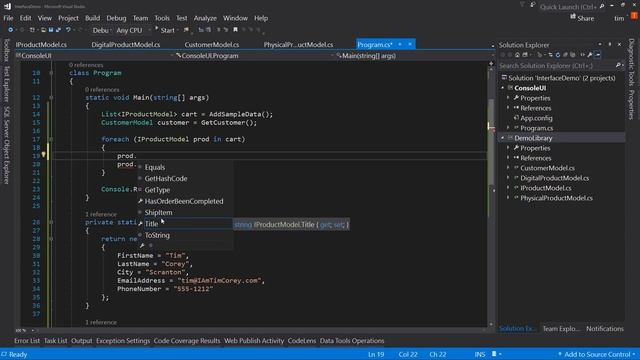Open the Build menu
Screen dimensions: 640x360
92,18
